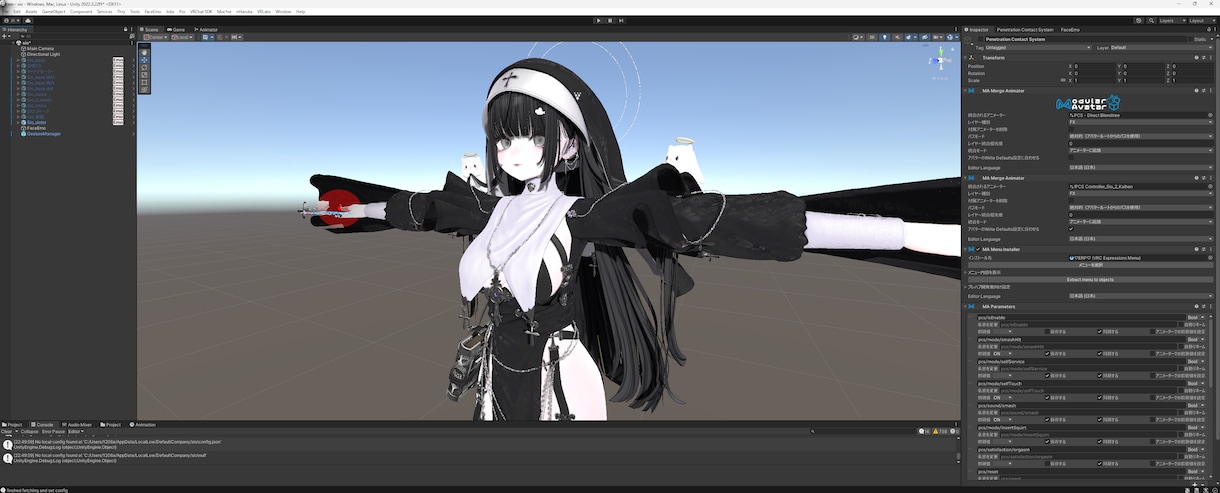The image size is (1220, 493).
Task: Switch to the Audio Mixer tab
Action: click(x=78, y=424)
